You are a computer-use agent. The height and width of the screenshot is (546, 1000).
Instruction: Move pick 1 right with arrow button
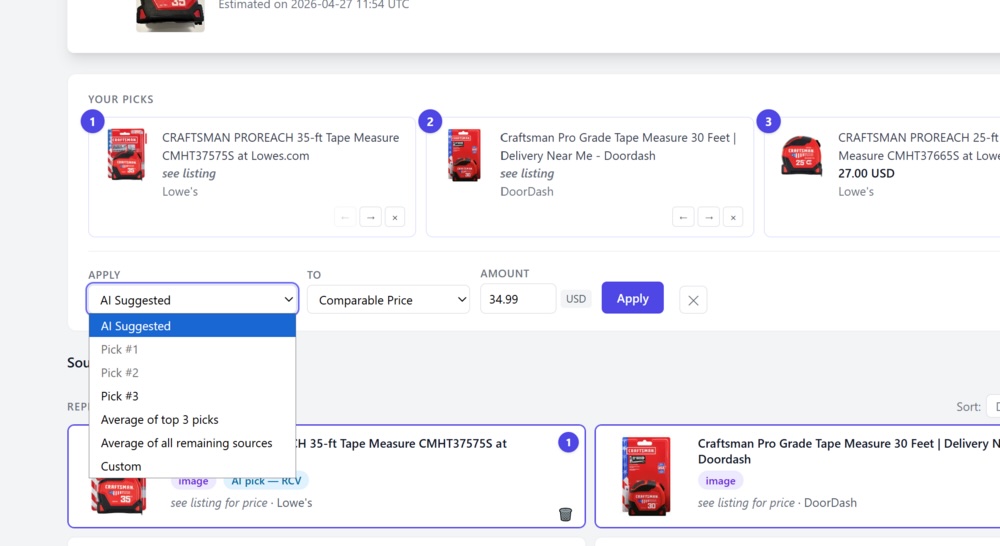[x=370, y=218]
